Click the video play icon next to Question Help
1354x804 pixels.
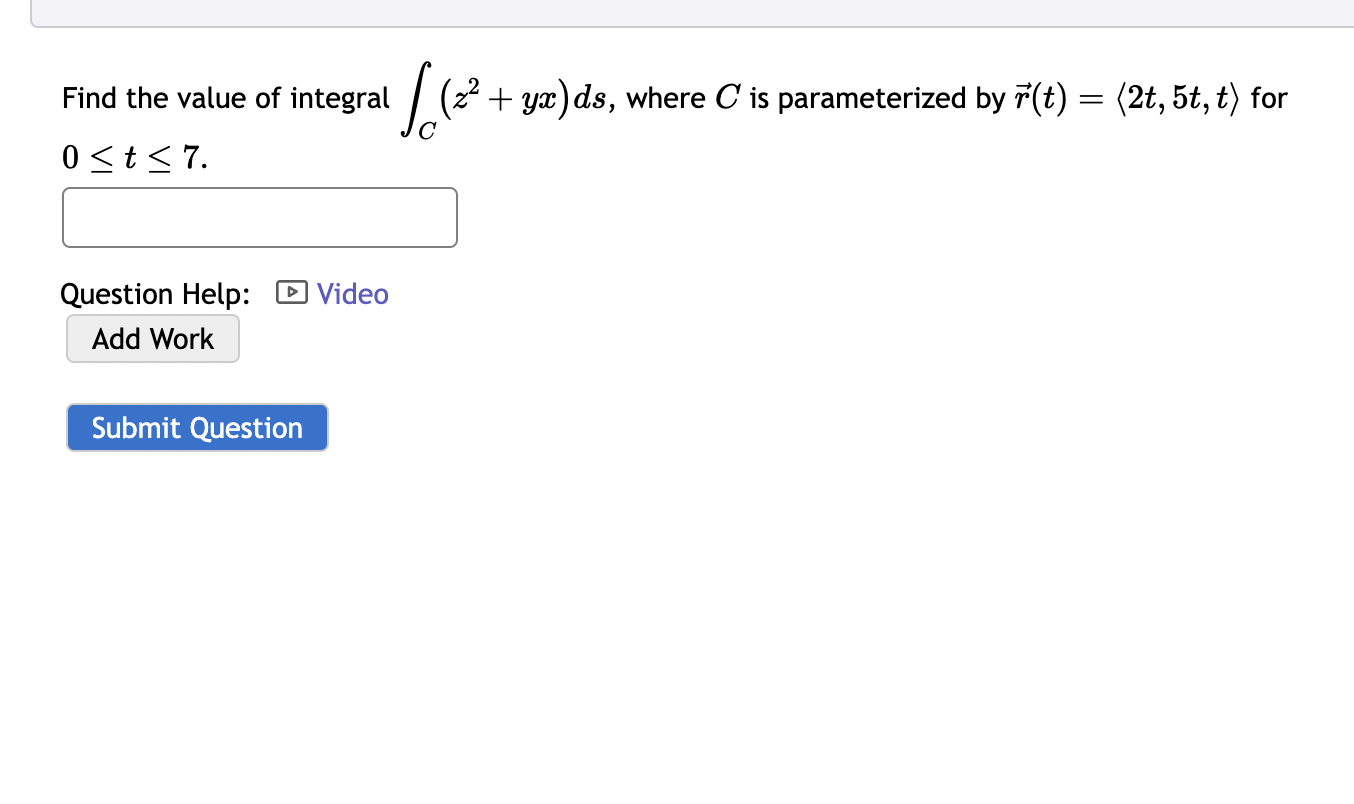pos(291,292)
